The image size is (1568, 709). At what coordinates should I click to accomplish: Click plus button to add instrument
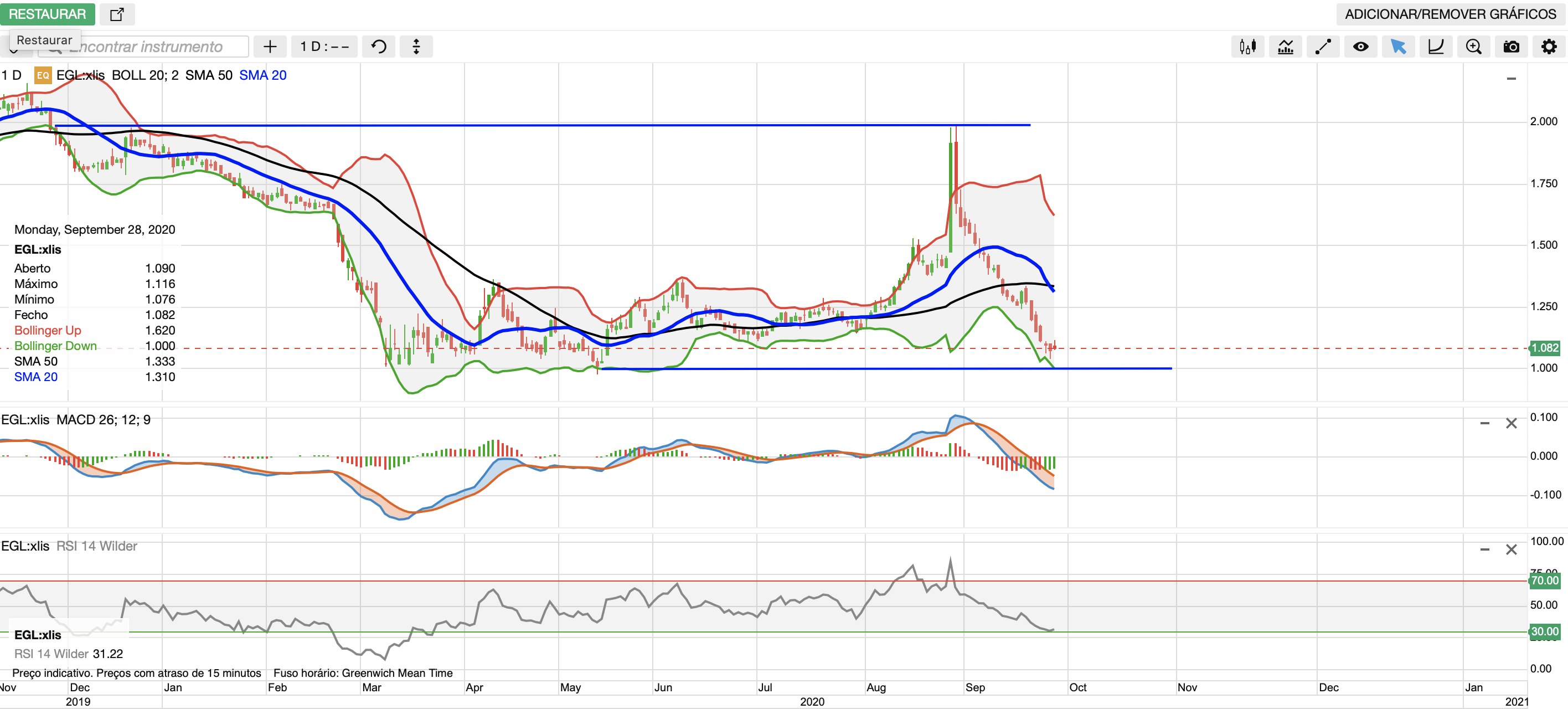tap(270, 47)
